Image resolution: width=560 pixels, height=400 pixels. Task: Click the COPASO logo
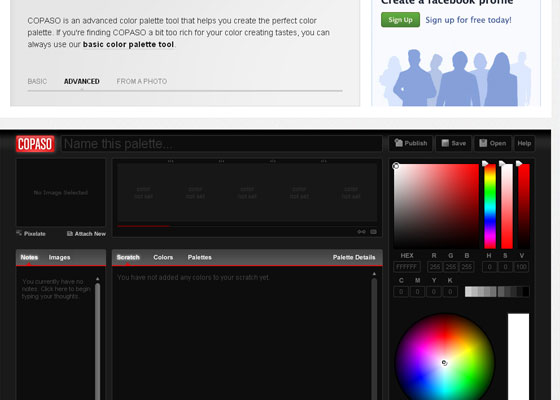(35, 144)
